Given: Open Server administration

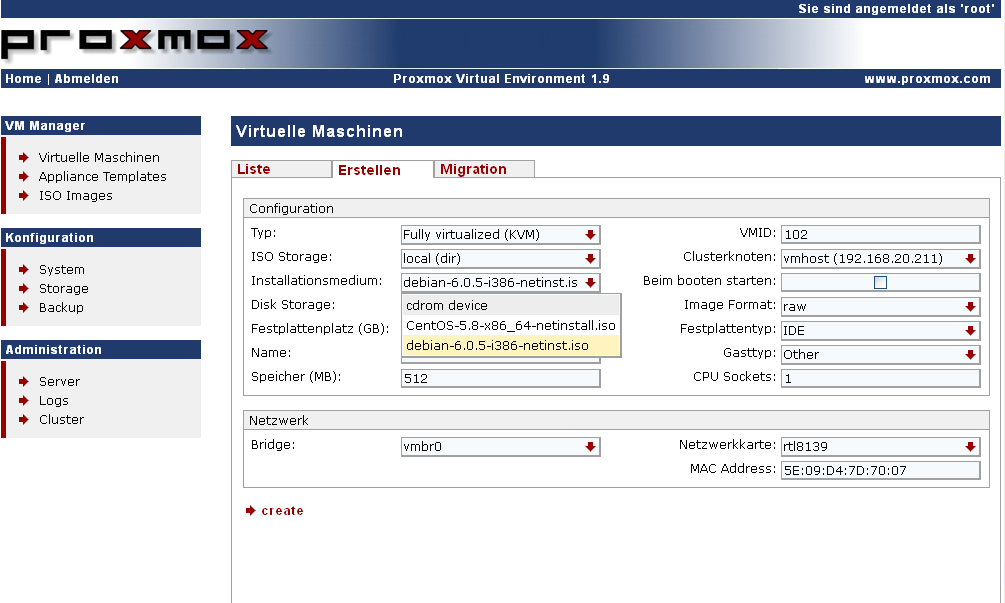Looking at the screenshot, I should pyautogui.click(x=60, y=382).
